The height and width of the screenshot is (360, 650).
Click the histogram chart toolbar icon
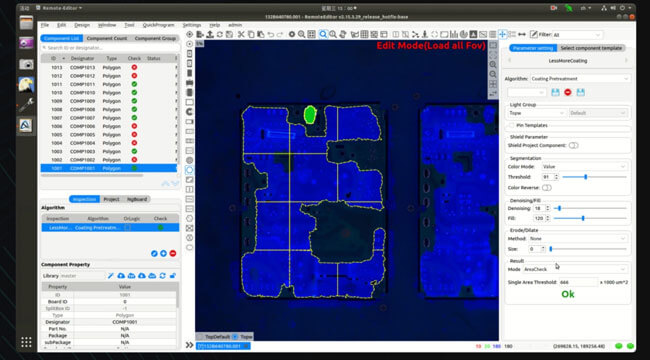coord(454,34)
